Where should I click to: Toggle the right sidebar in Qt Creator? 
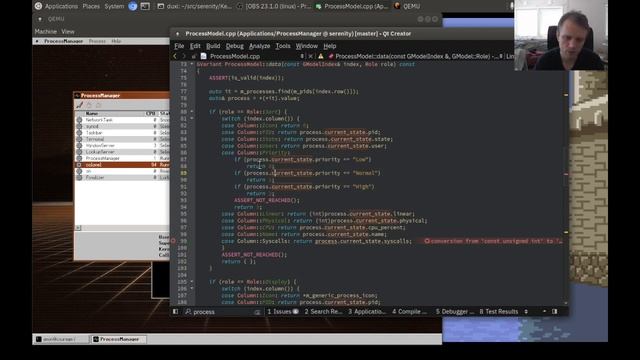pos(555,311)
